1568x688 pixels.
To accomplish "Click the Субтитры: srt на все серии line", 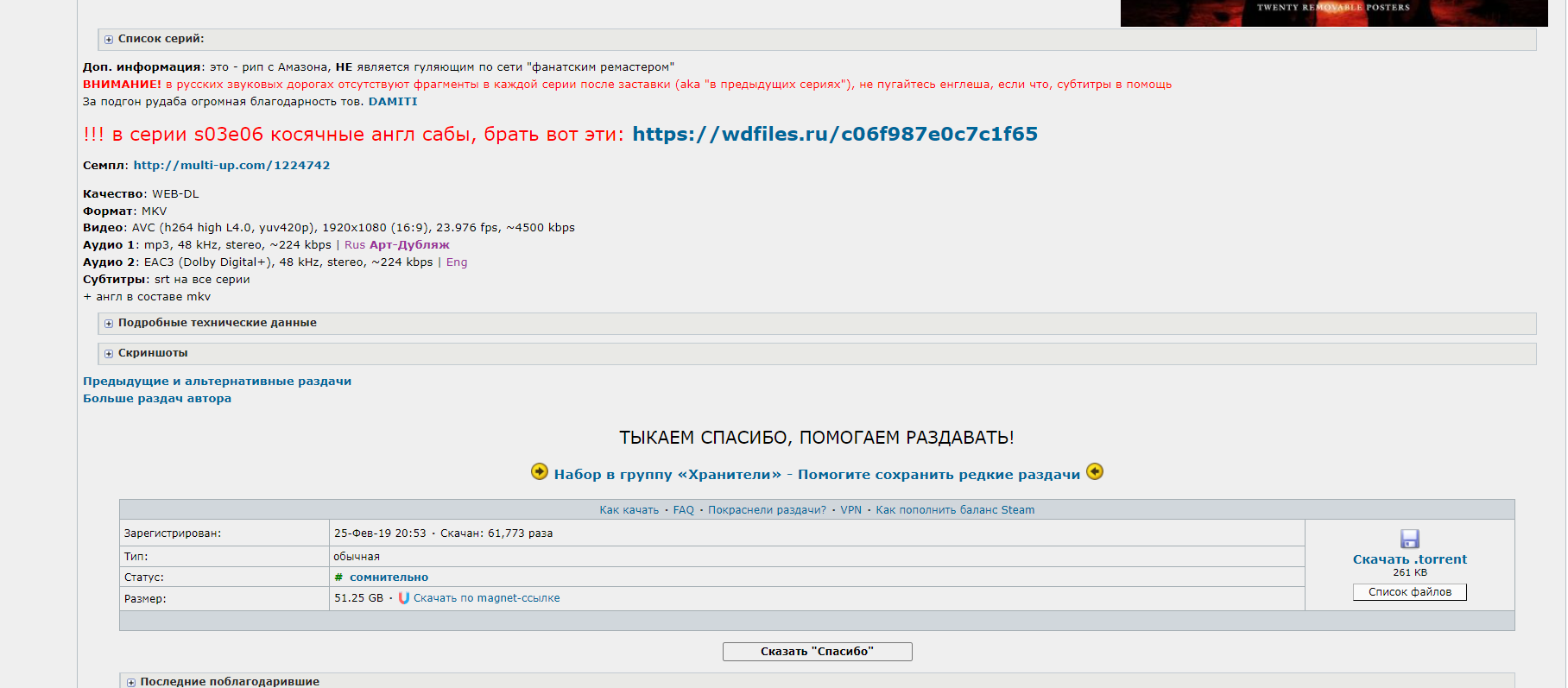I will [167, 280].
